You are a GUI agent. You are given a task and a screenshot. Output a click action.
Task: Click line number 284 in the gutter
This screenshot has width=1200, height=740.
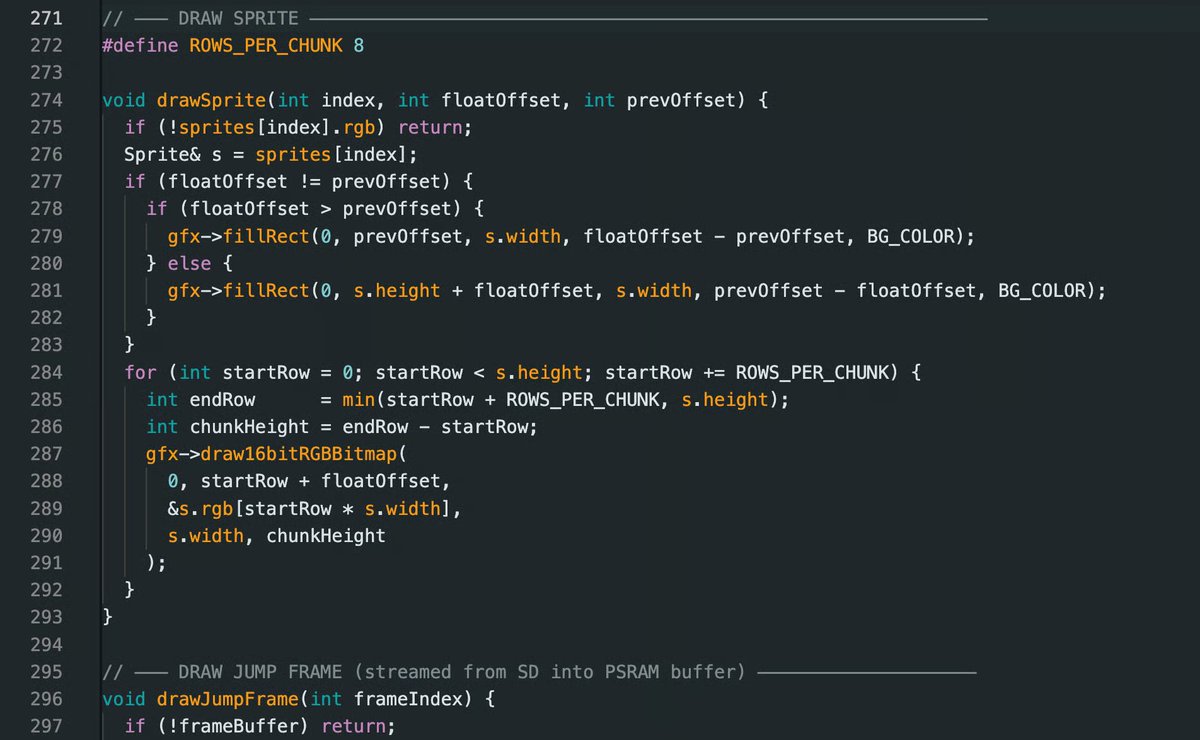[x=47, y=372]
